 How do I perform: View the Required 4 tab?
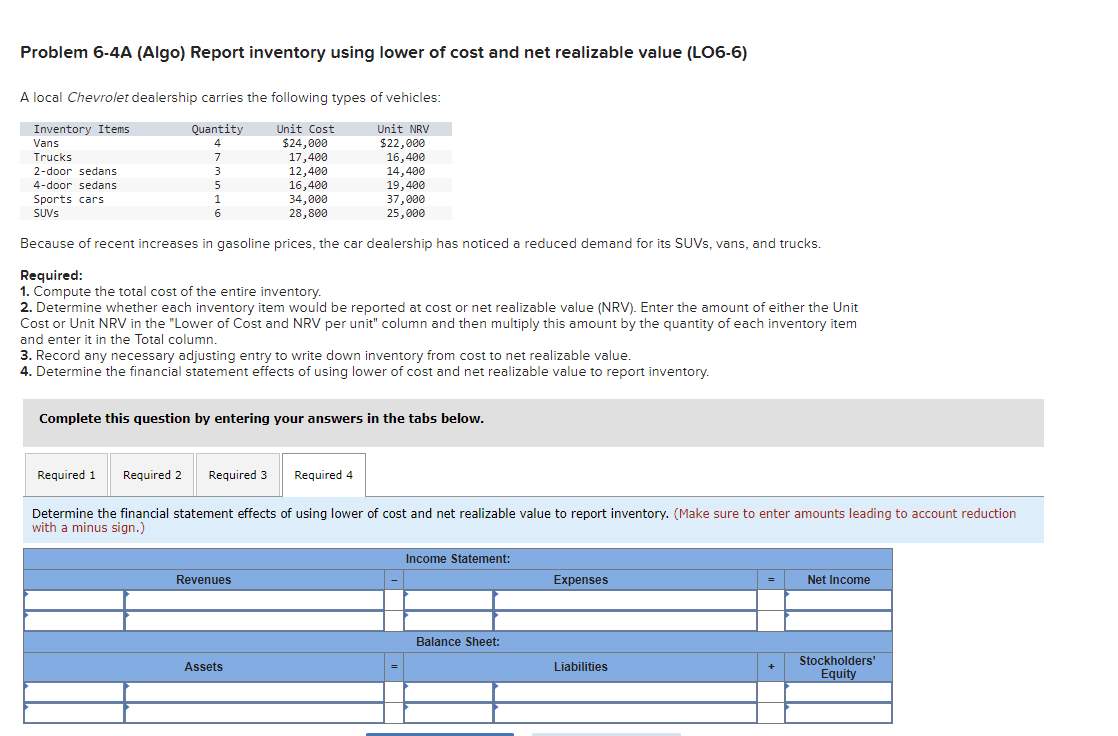point(324,475)
